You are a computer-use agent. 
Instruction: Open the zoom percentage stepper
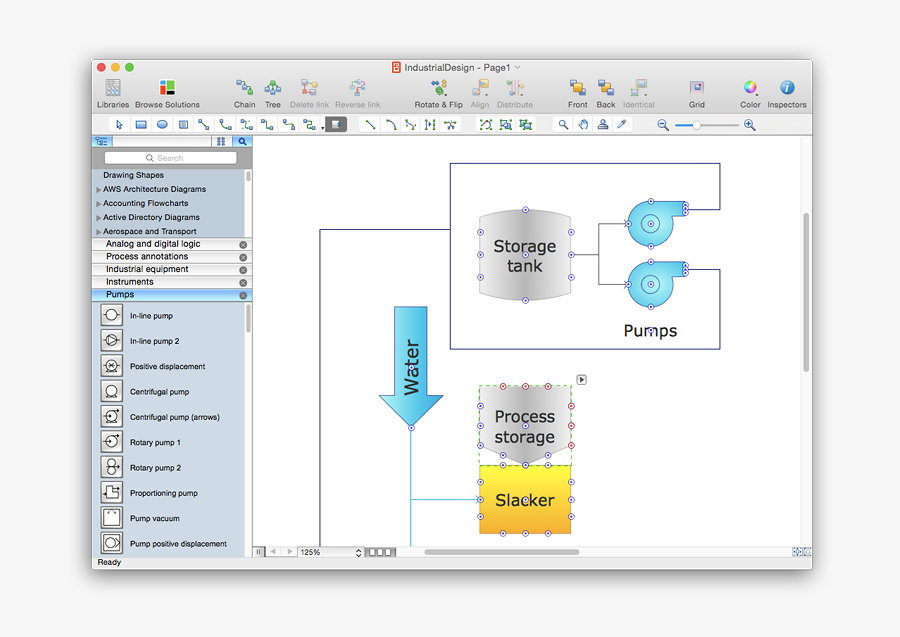(x=357, y=551)
